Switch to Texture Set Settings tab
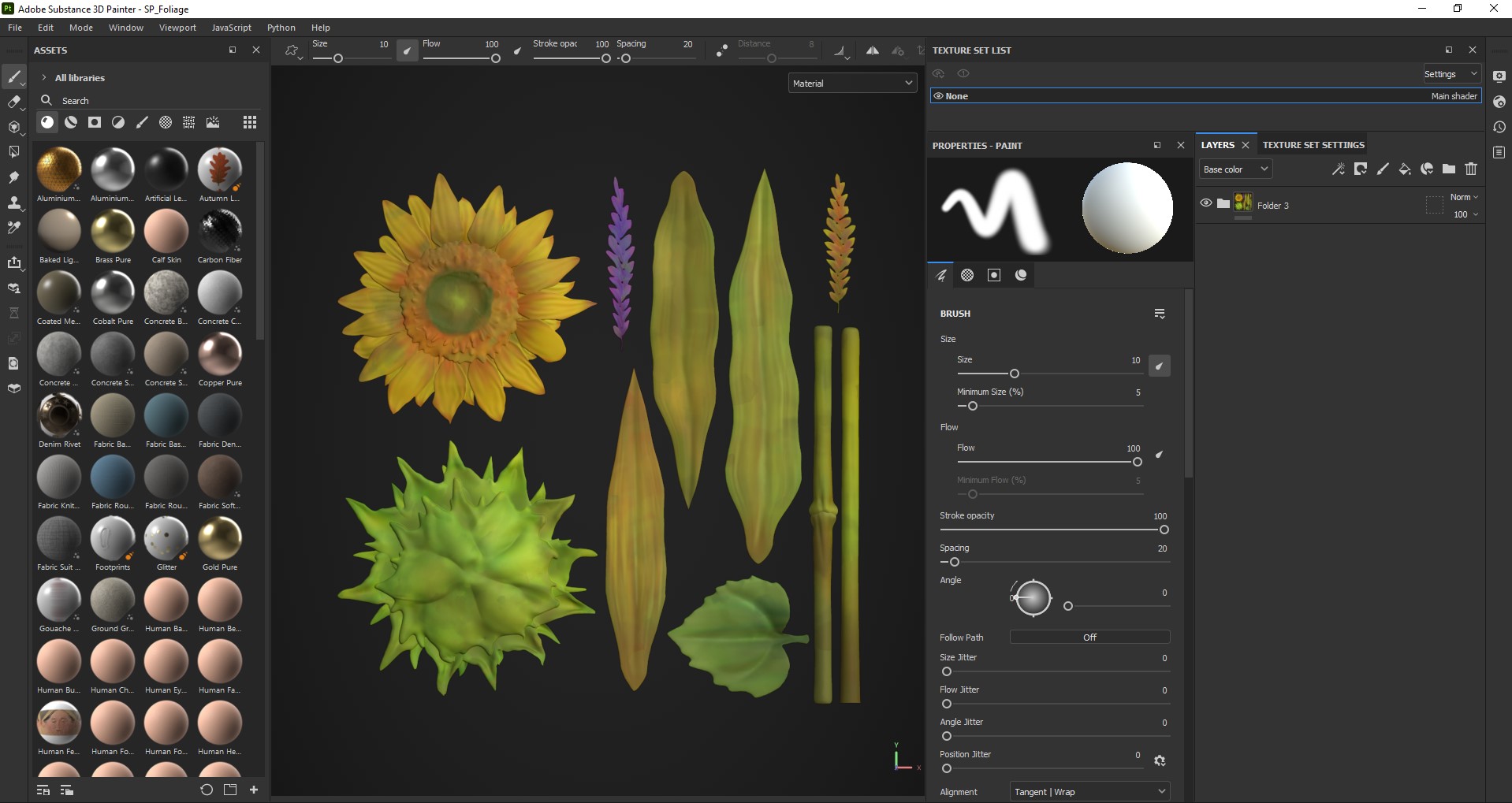Screen dimensions: 1512x803 1313,145
